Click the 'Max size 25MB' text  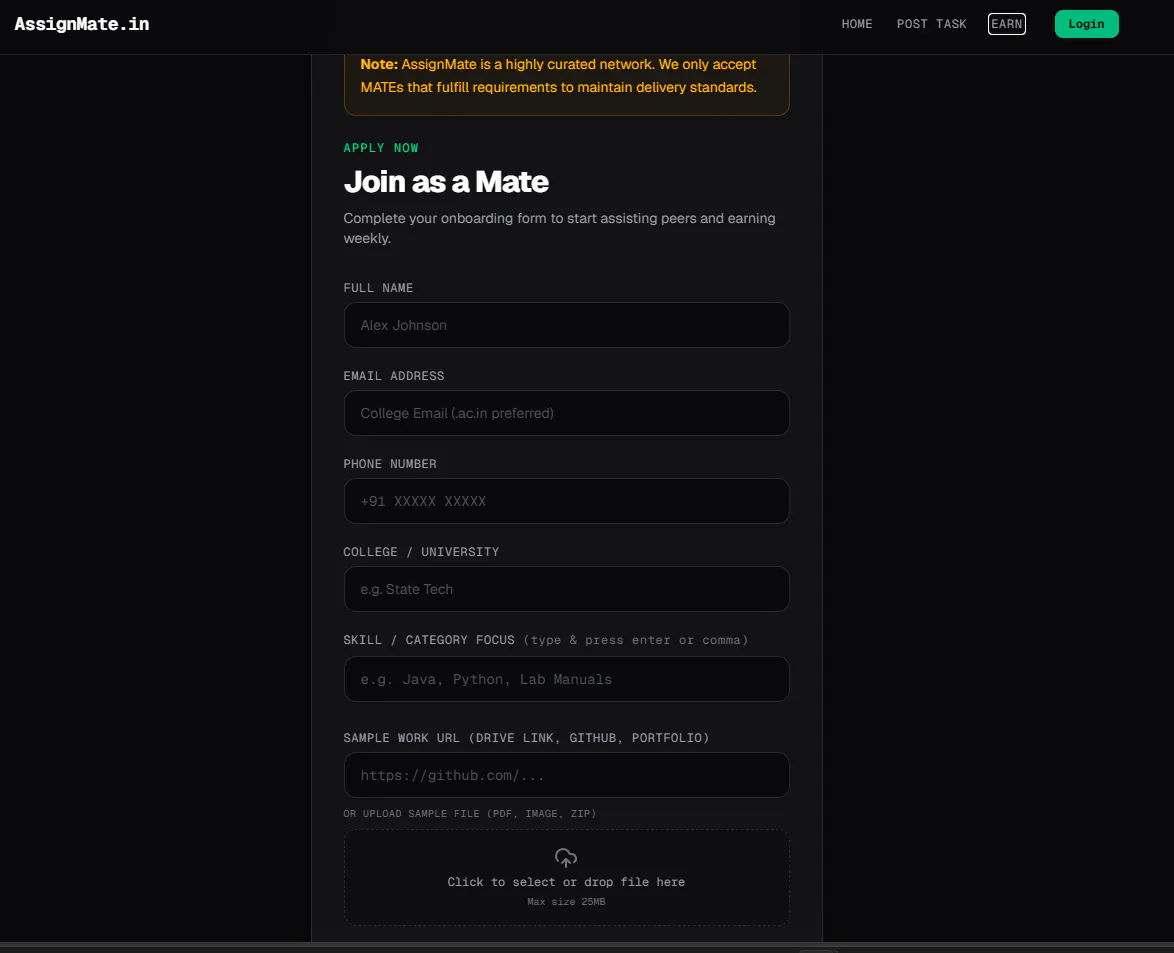pos(566,902)
